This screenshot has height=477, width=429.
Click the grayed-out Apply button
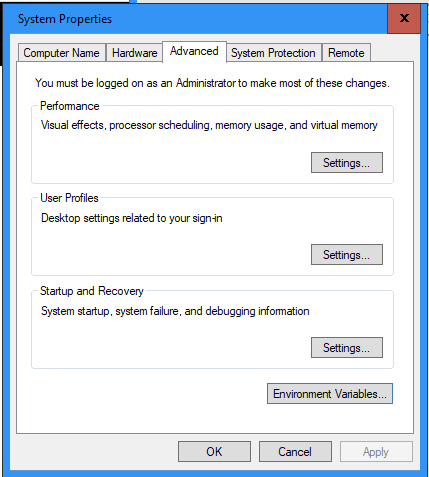376,452
